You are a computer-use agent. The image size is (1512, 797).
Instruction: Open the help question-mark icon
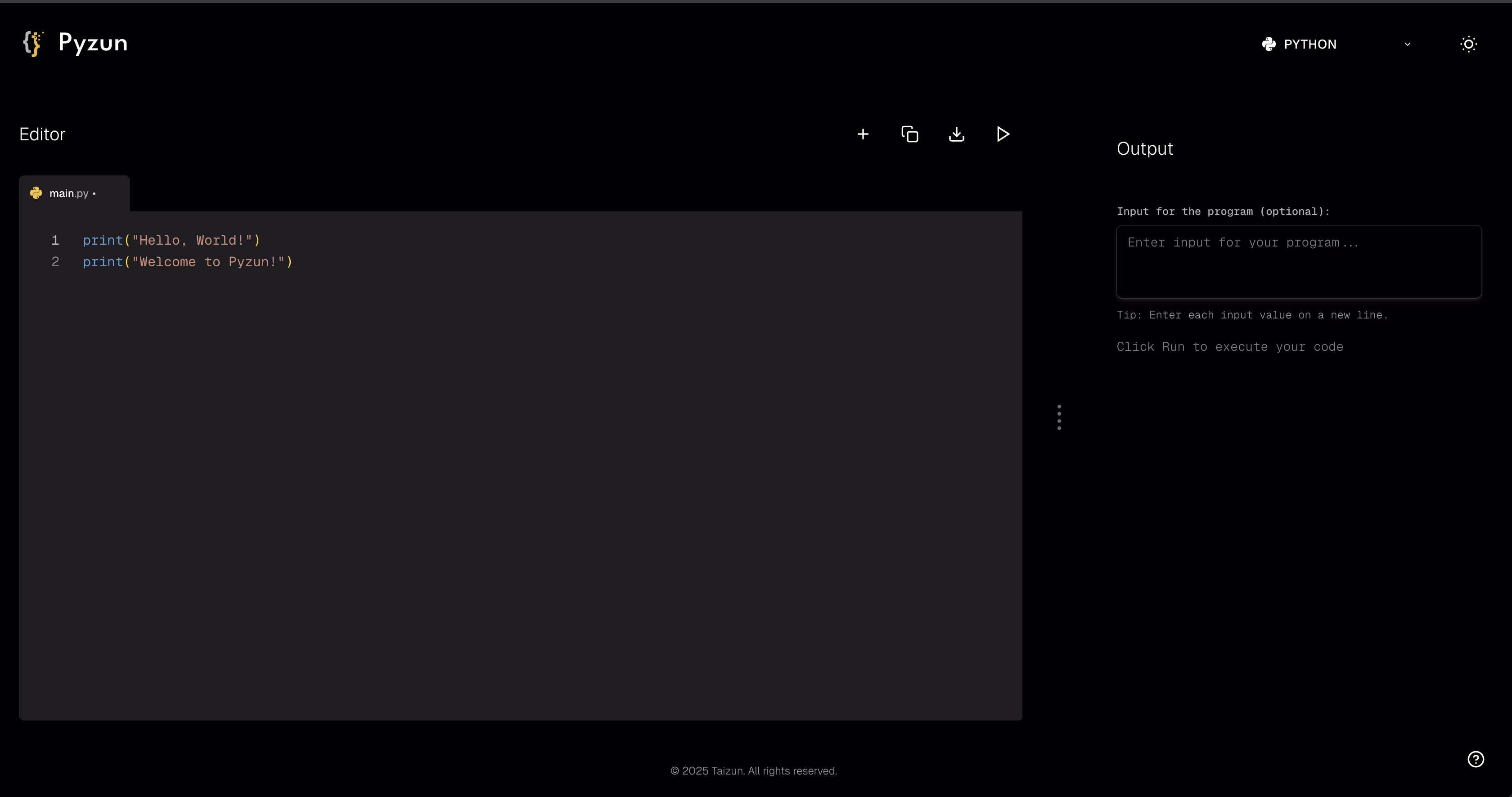click(1475, 759)
